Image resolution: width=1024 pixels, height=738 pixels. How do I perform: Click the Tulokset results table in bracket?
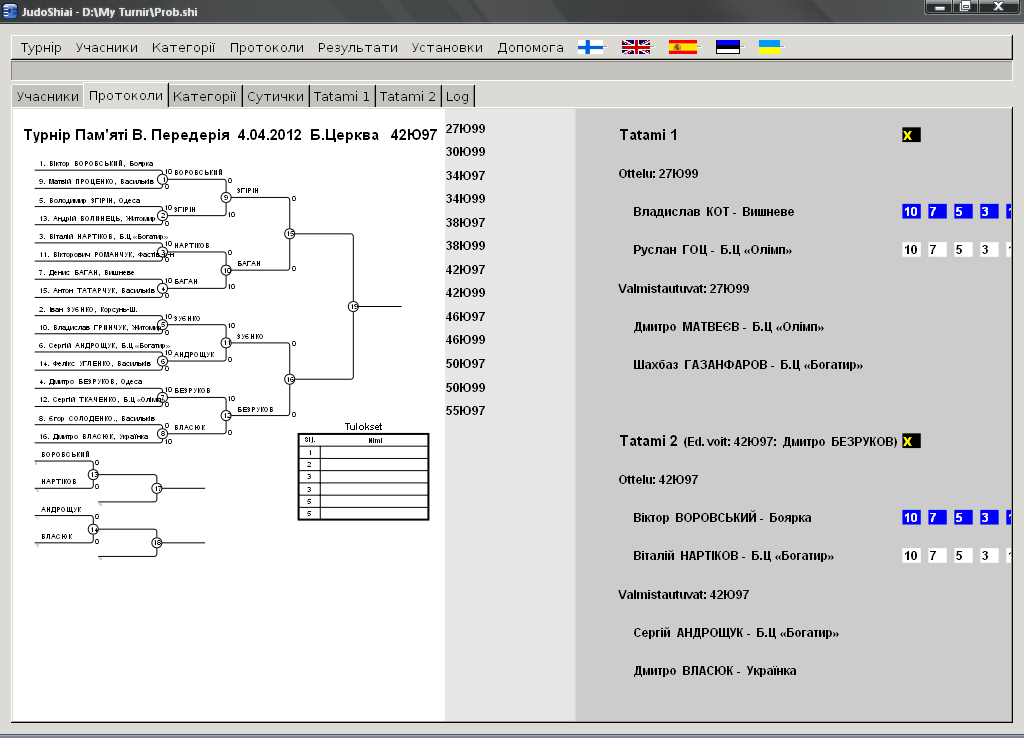pos(363,476)
